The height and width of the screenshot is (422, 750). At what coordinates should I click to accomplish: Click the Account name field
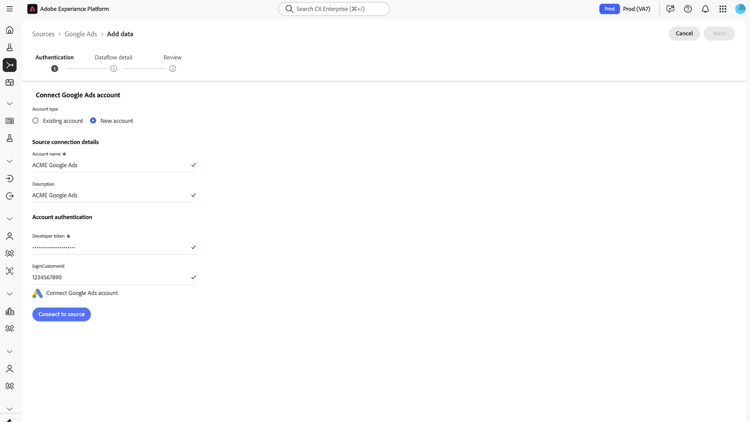[114, 165]
